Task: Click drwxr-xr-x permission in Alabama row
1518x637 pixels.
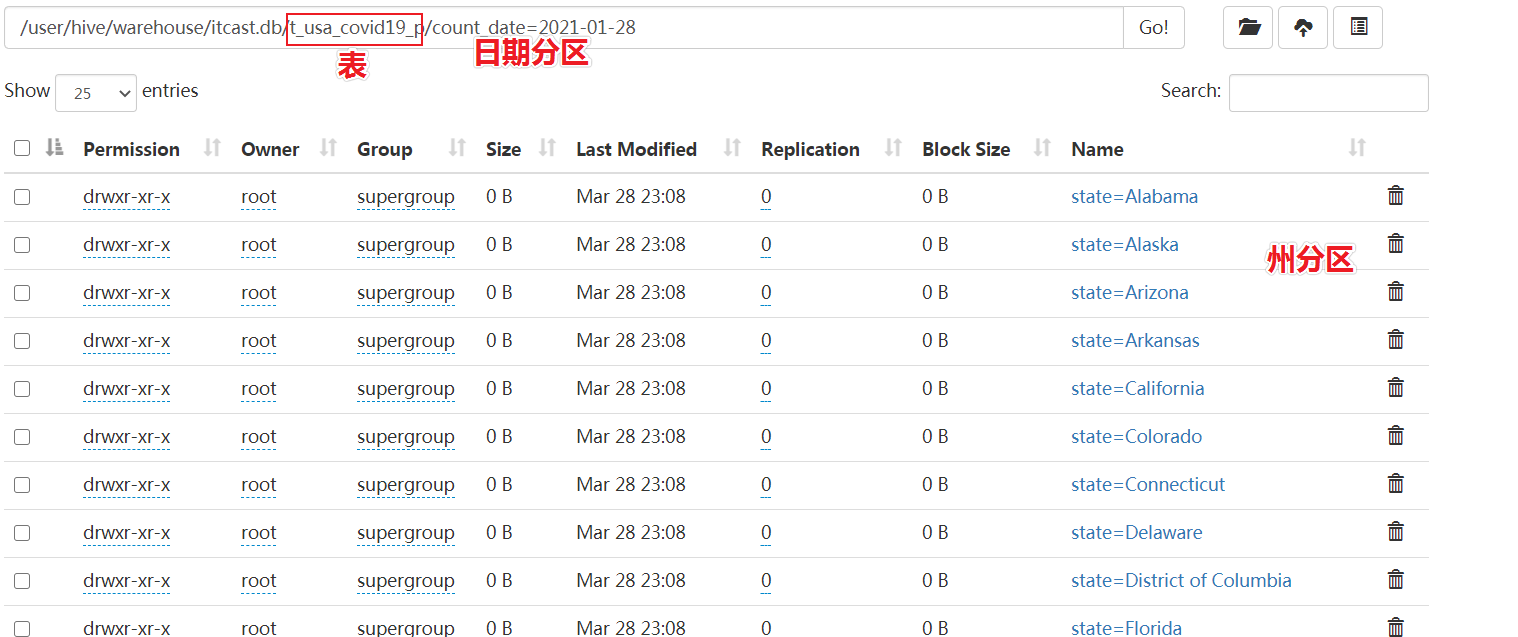Action: [127, 196]
